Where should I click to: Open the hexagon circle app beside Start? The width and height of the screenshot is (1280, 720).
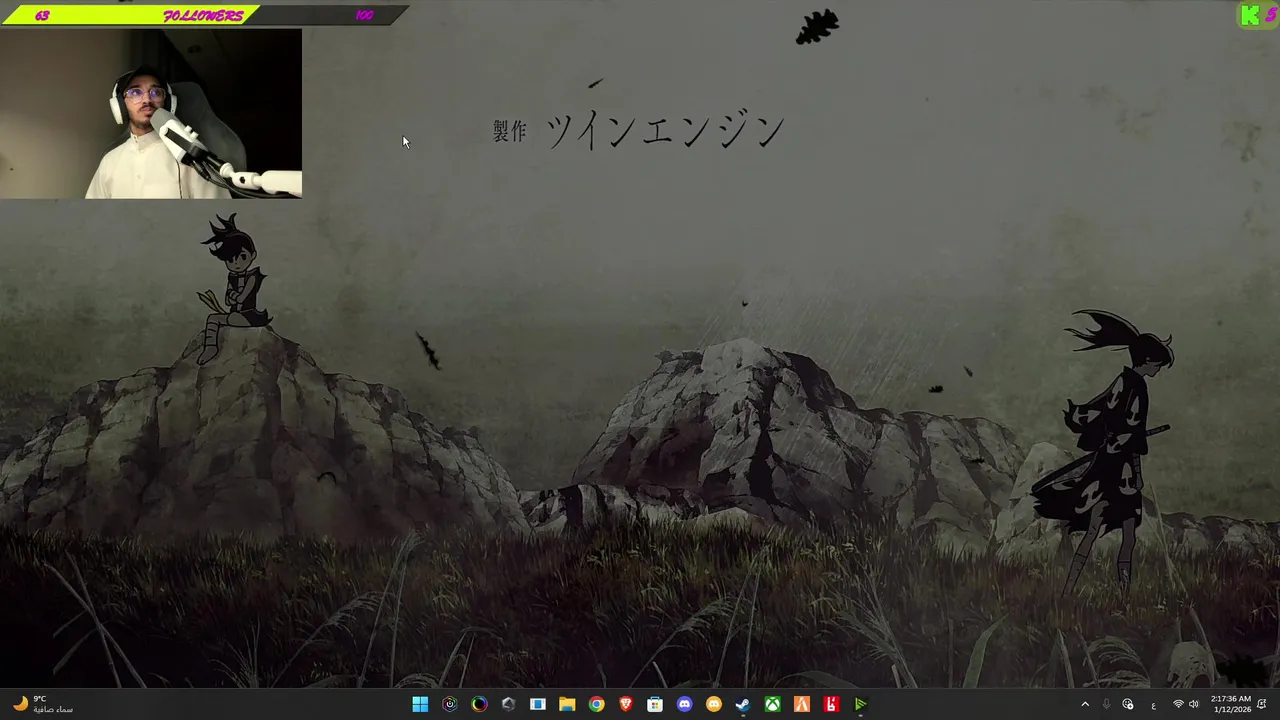450,704
